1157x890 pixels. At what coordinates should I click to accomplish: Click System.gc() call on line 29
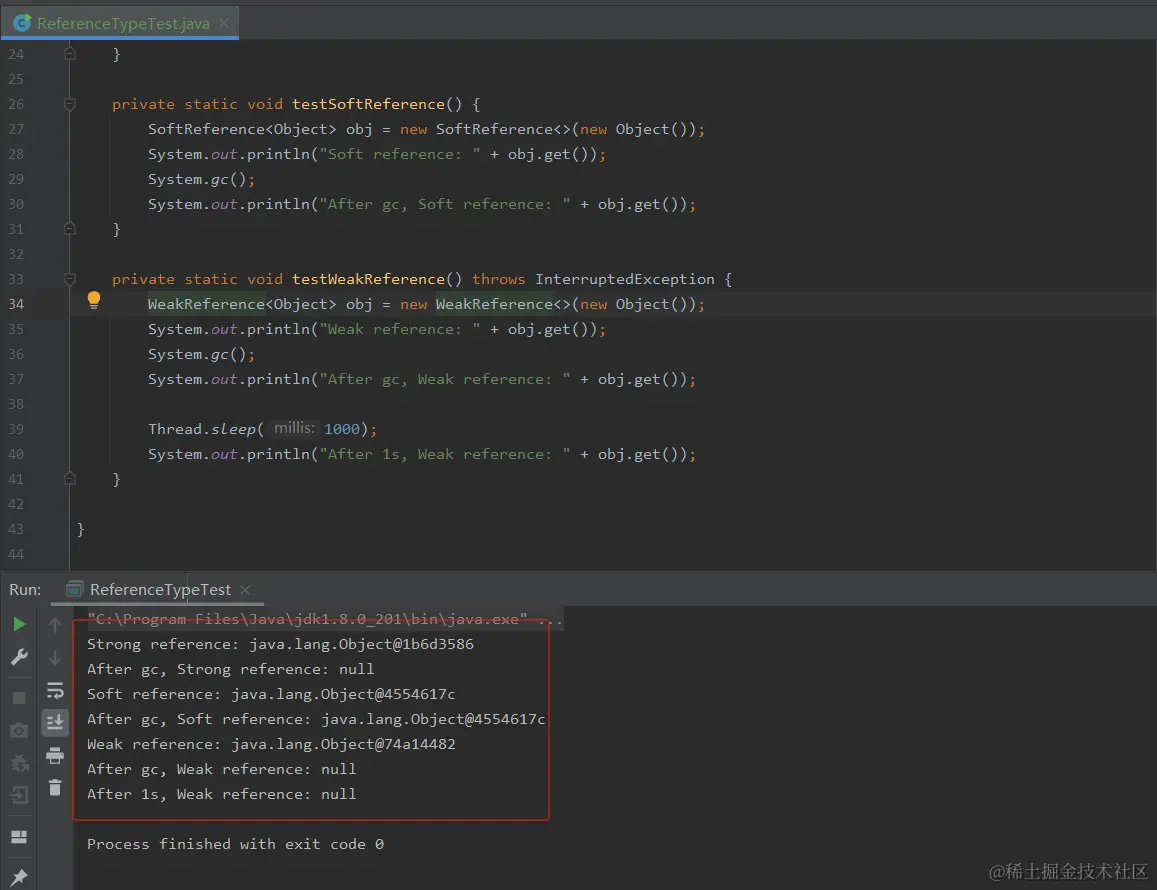pos(201,179)
